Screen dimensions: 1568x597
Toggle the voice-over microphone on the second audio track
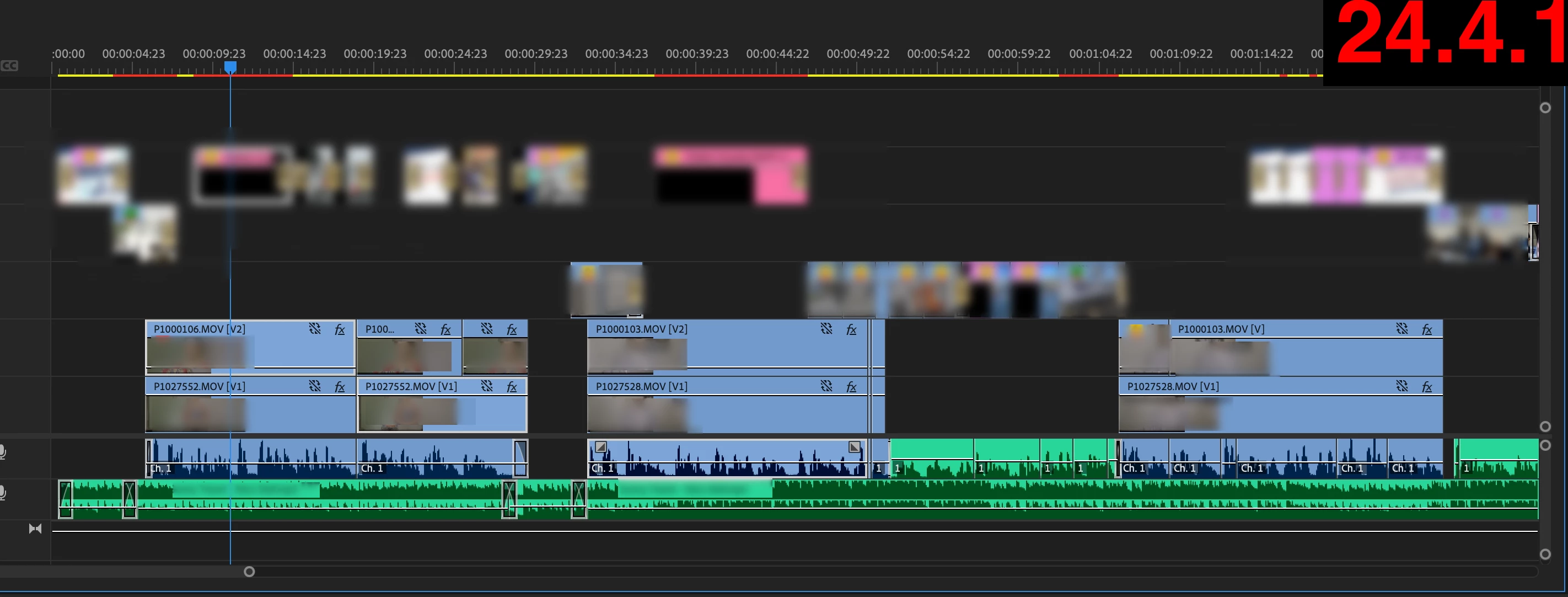[2, 492]
